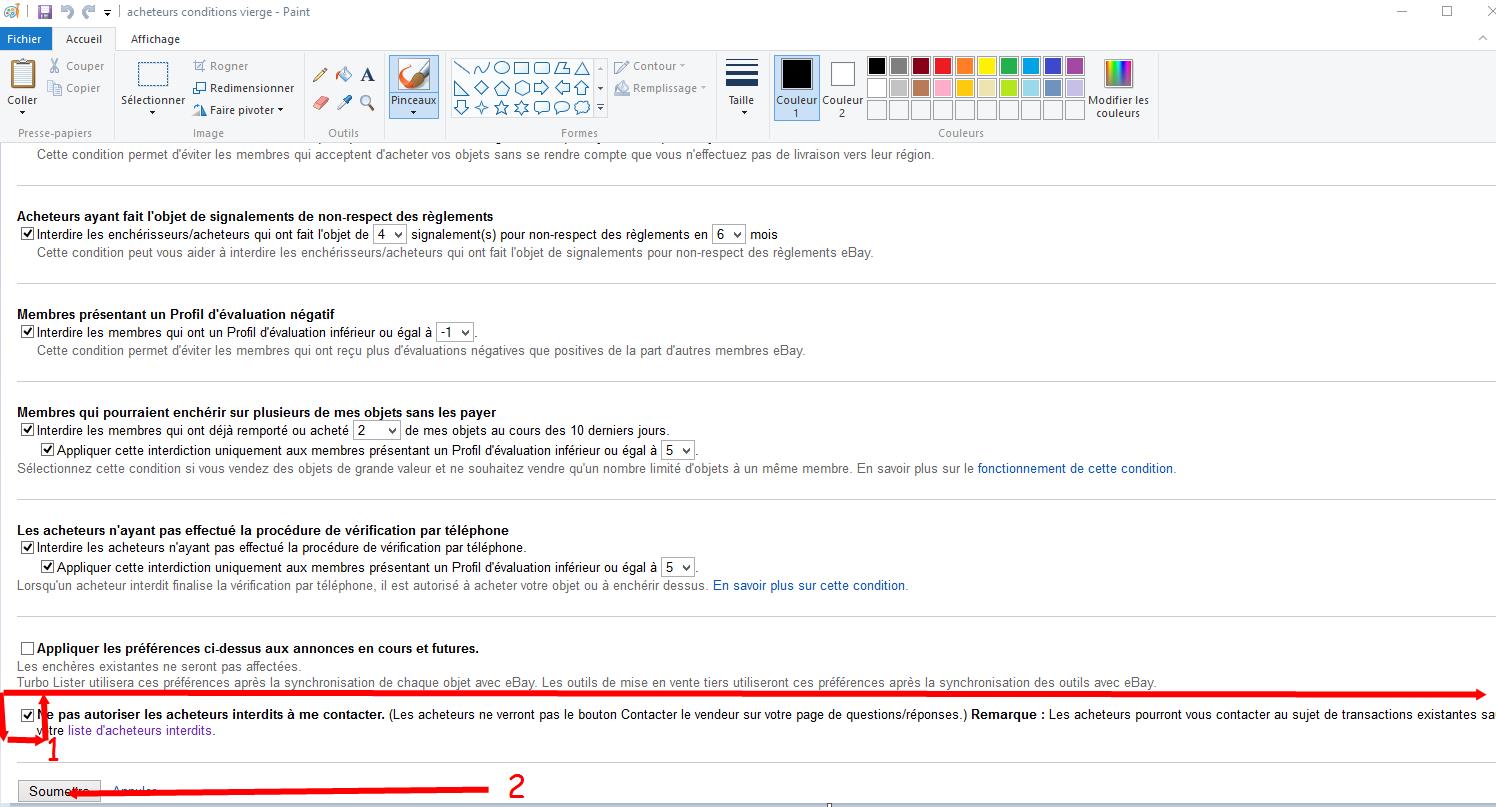Screen dimensions: 1496x807
Task: Choose the Oval shape
Action: click(502, 68)
